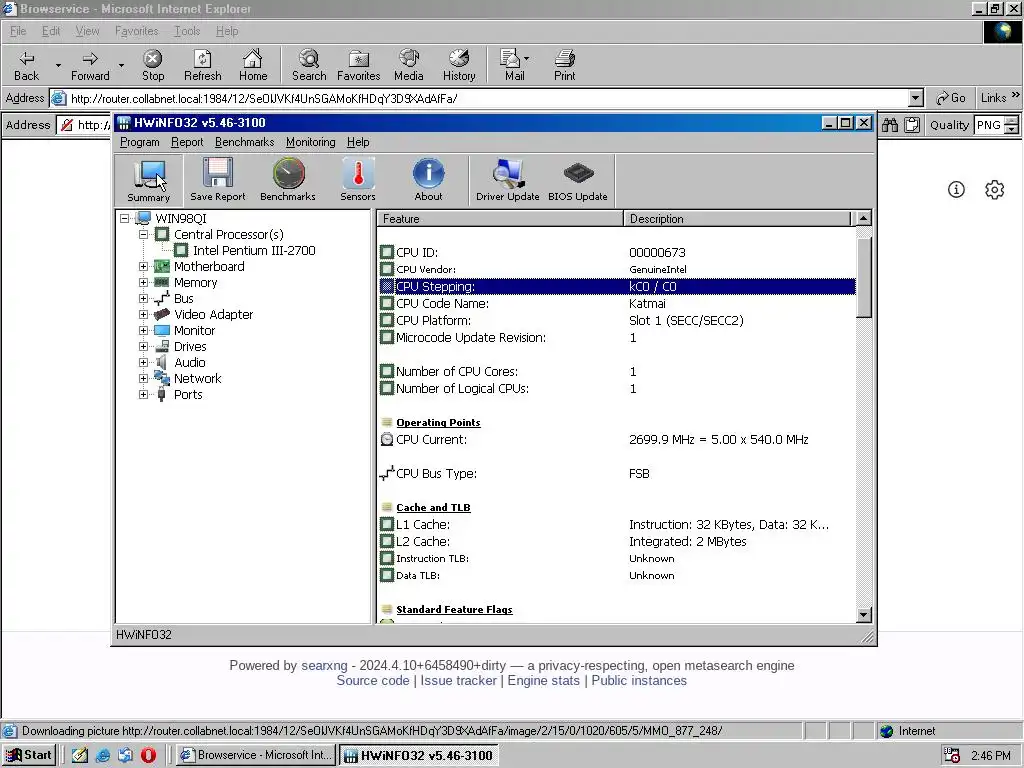Open the Source code footer link
This screenshot has width=1024, height=768.
coord(373,680)
